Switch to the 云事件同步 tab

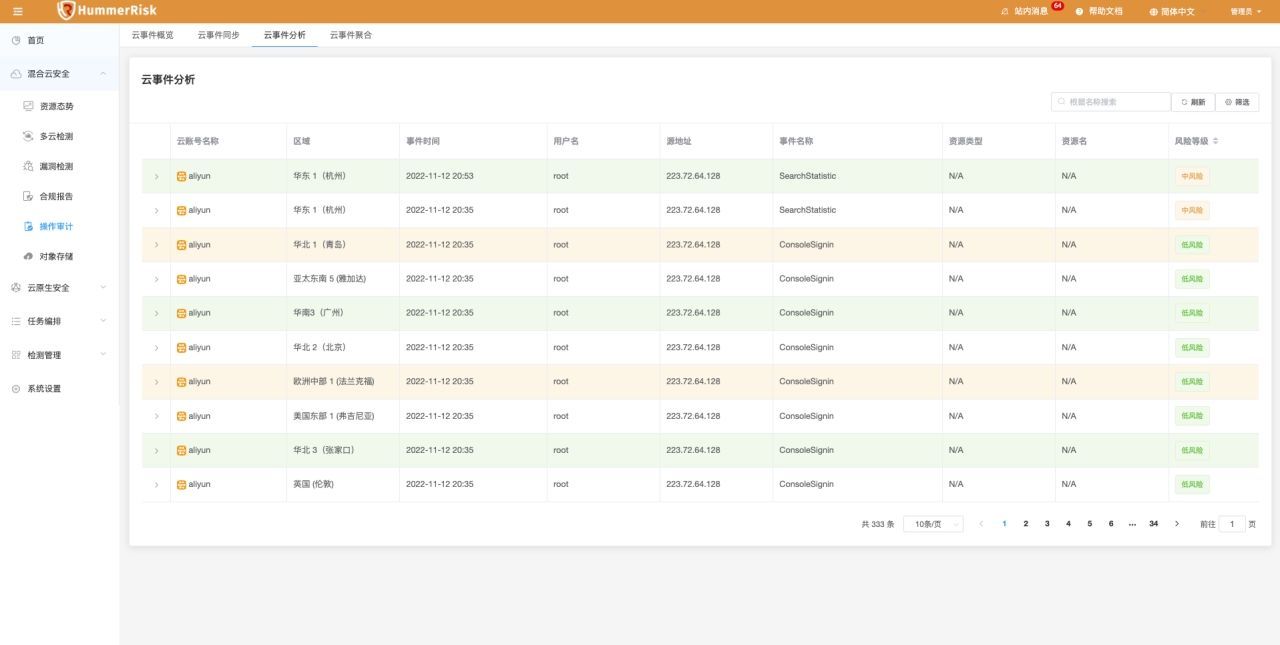pyautogui.click(x=218, y=35)
